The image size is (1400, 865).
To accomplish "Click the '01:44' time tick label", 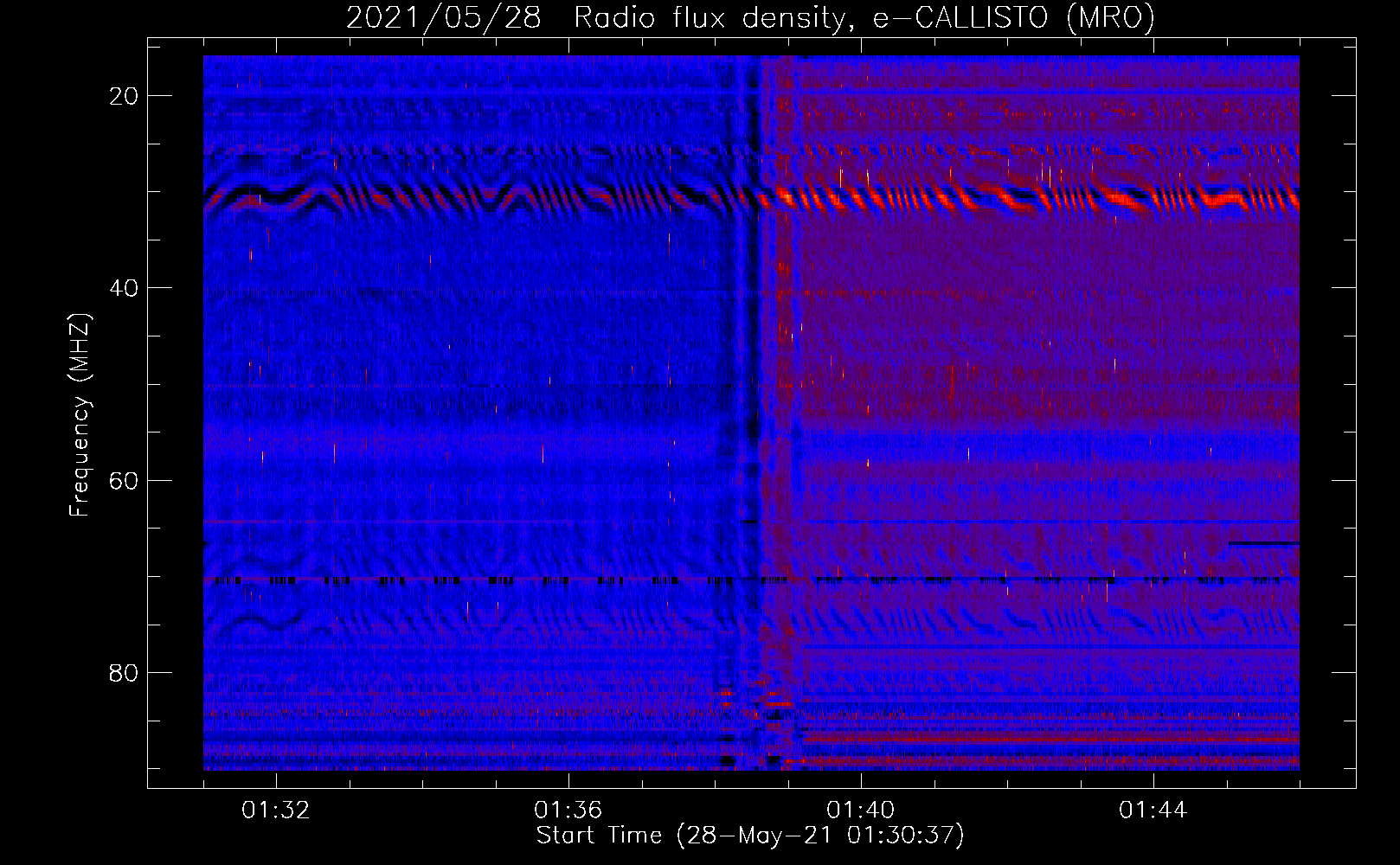I will pyautogui.click(x=1153, y=811).
